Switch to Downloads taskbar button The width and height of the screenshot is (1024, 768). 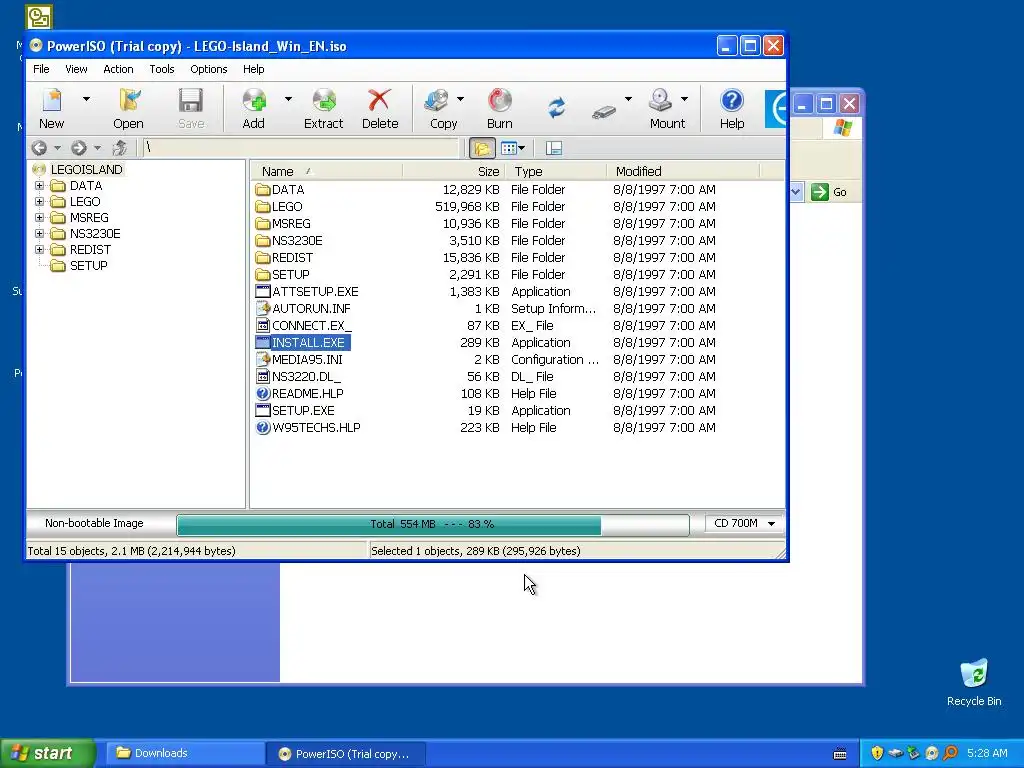[184, 753]
